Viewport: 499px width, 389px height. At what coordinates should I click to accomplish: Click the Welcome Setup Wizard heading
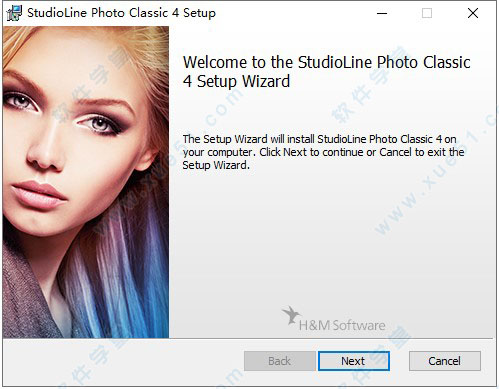(326, 72)
